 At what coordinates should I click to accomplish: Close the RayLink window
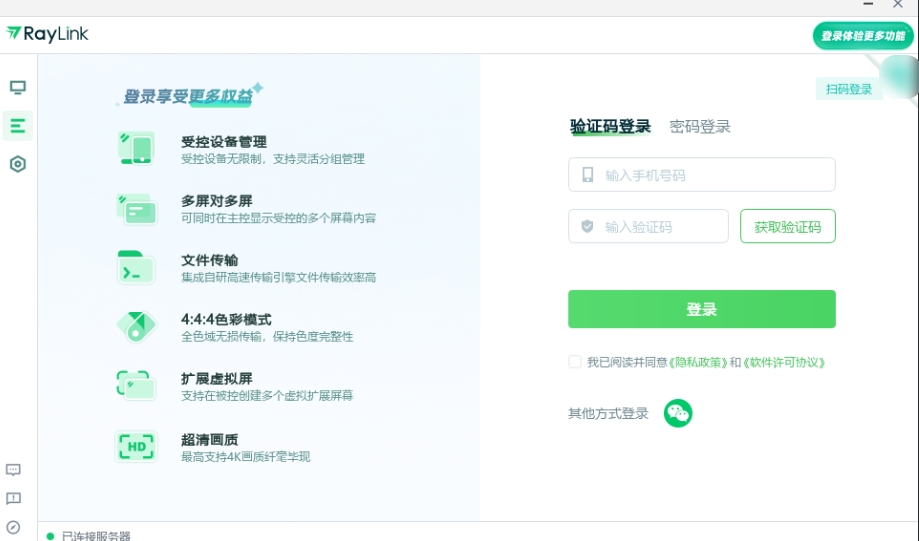(x=898, y=4)
